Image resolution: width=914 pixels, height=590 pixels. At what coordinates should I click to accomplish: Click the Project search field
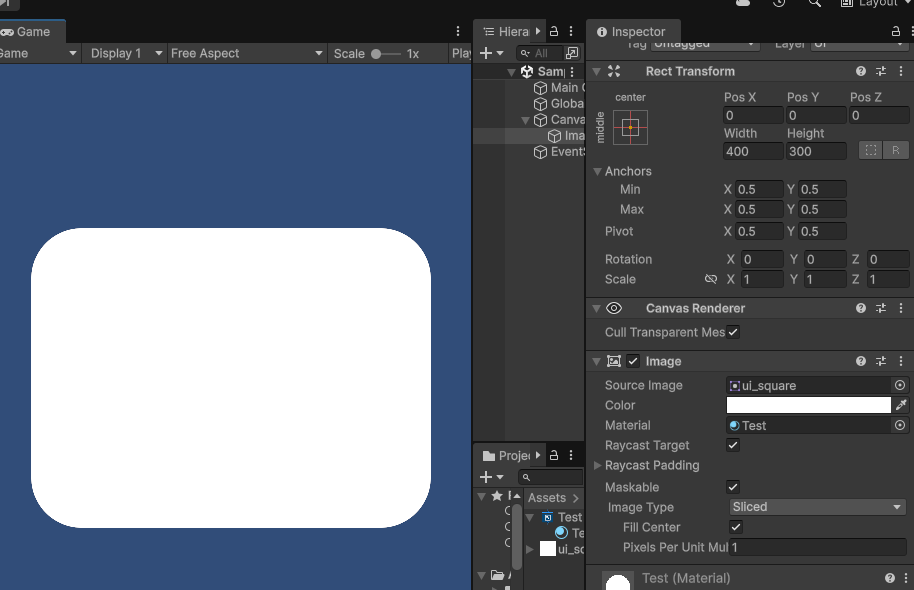click(550, 477)
